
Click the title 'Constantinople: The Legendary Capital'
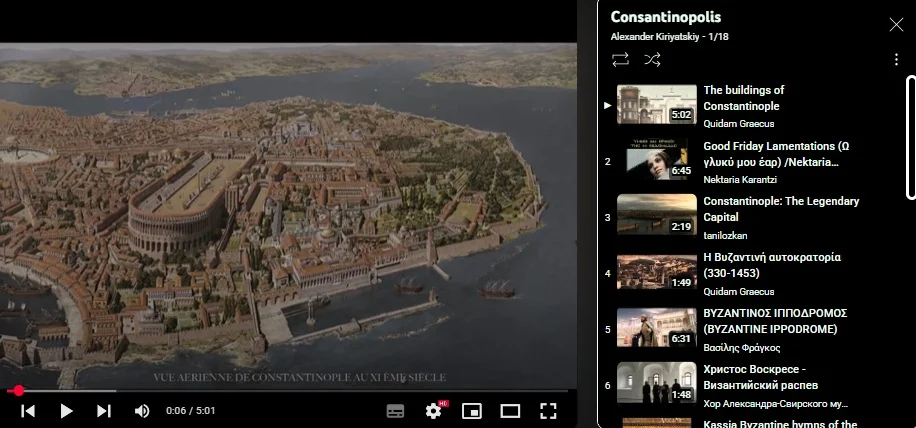click(x=781, y=209)
